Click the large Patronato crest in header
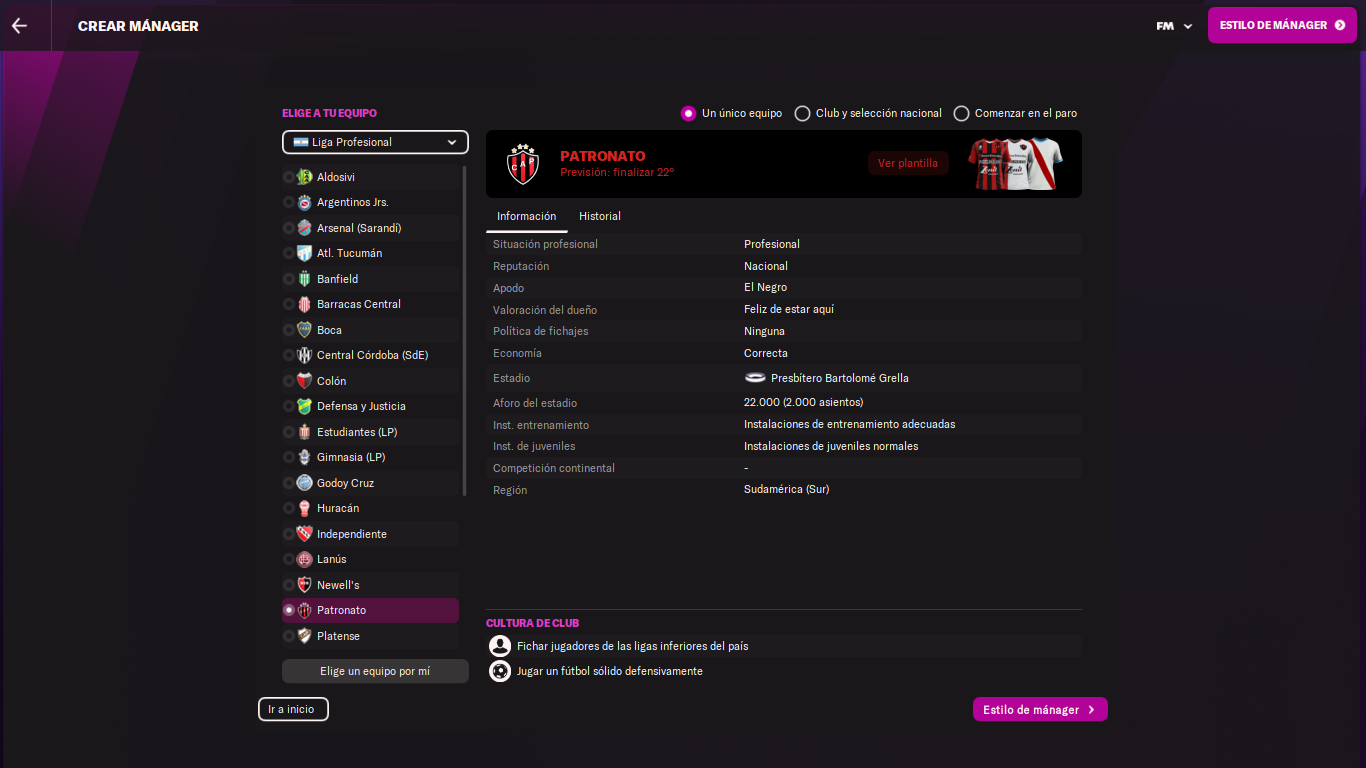1366x768 pixels. click(x=522, y=164)
